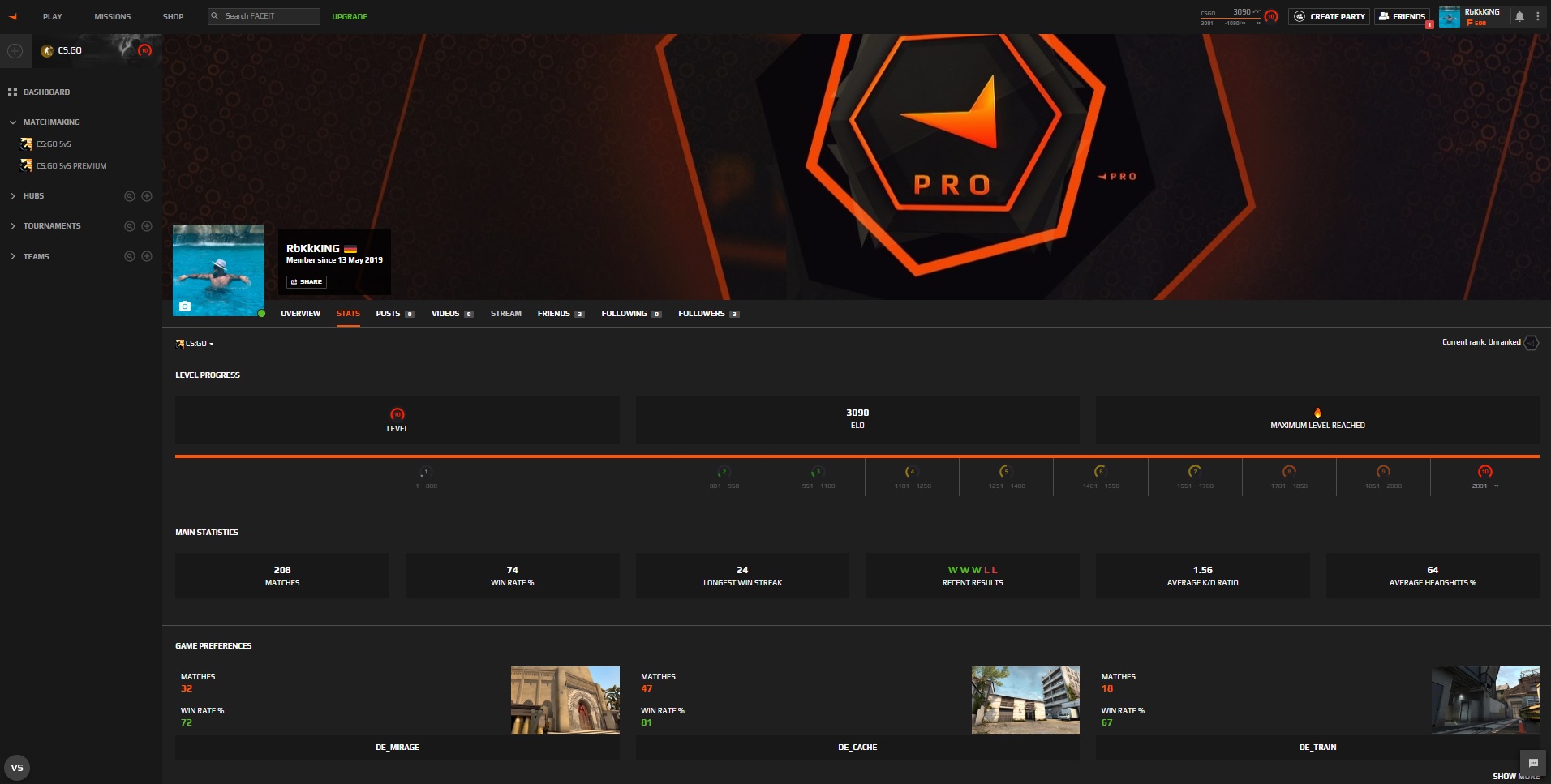Viewport: 1551px width, 784px height.
Task: Click the level 9 skill icon
Action: [1383, 472]
